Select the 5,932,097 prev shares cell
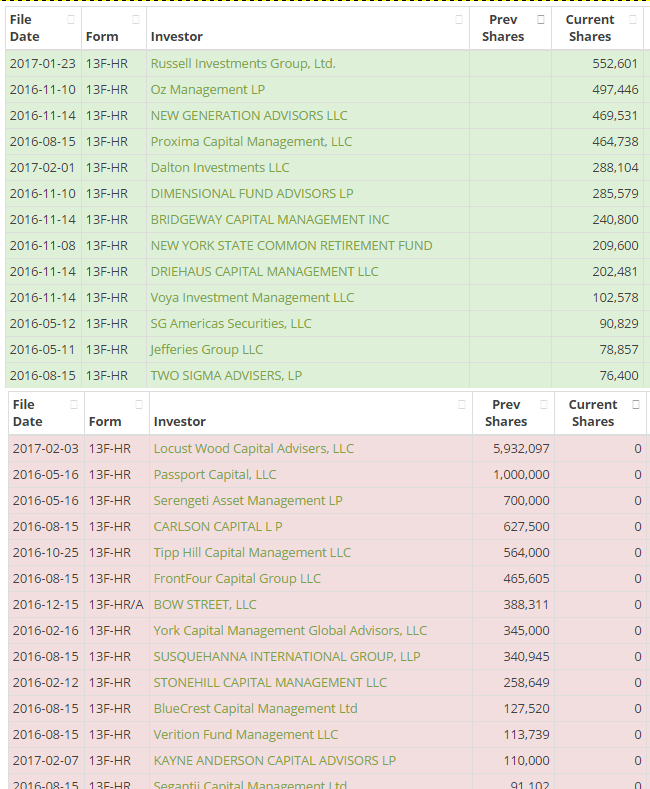Screen dimensions: 650x789 (513, 449)
